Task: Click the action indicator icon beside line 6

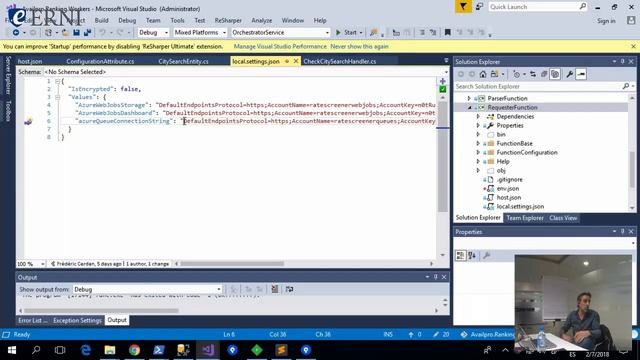Action: tap(28, 121)
